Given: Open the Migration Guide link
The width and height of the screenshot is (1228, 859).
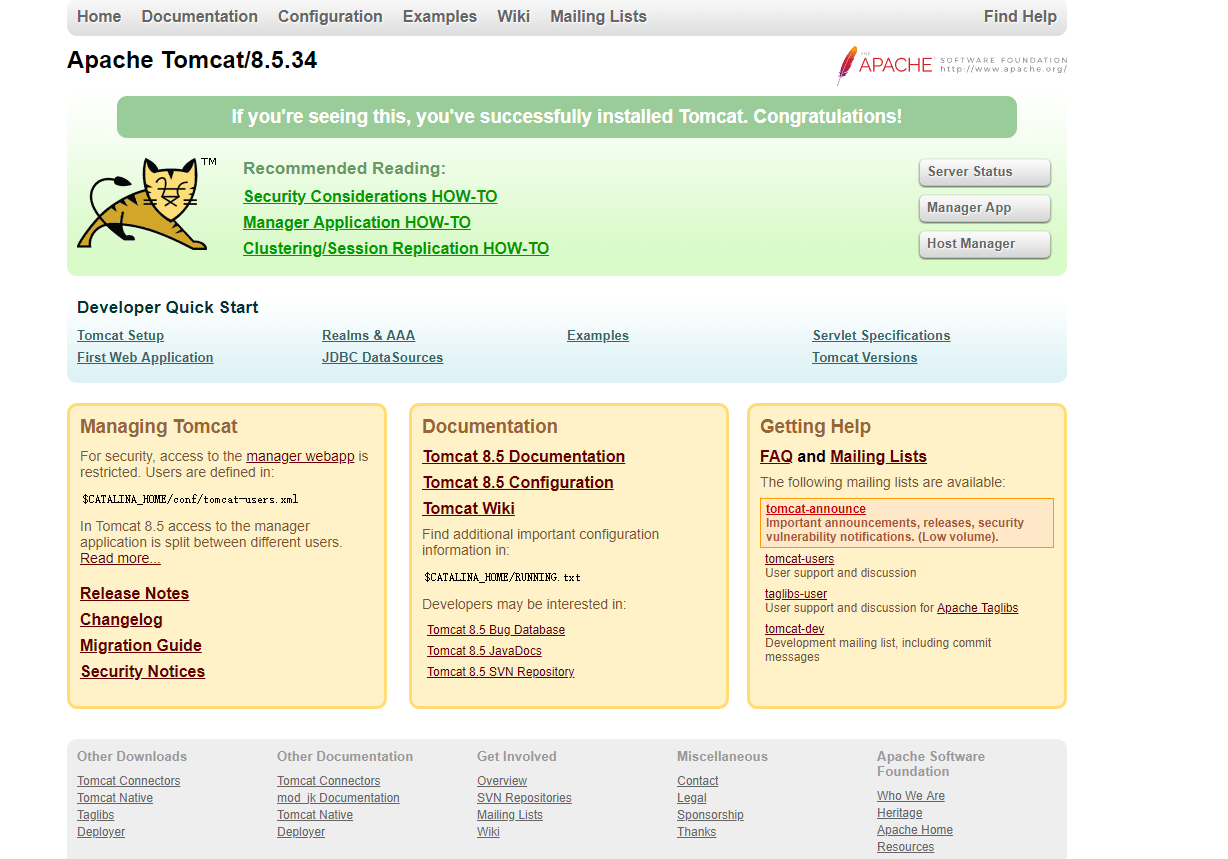Looking at the screenshot, I should tap(141, 646).
